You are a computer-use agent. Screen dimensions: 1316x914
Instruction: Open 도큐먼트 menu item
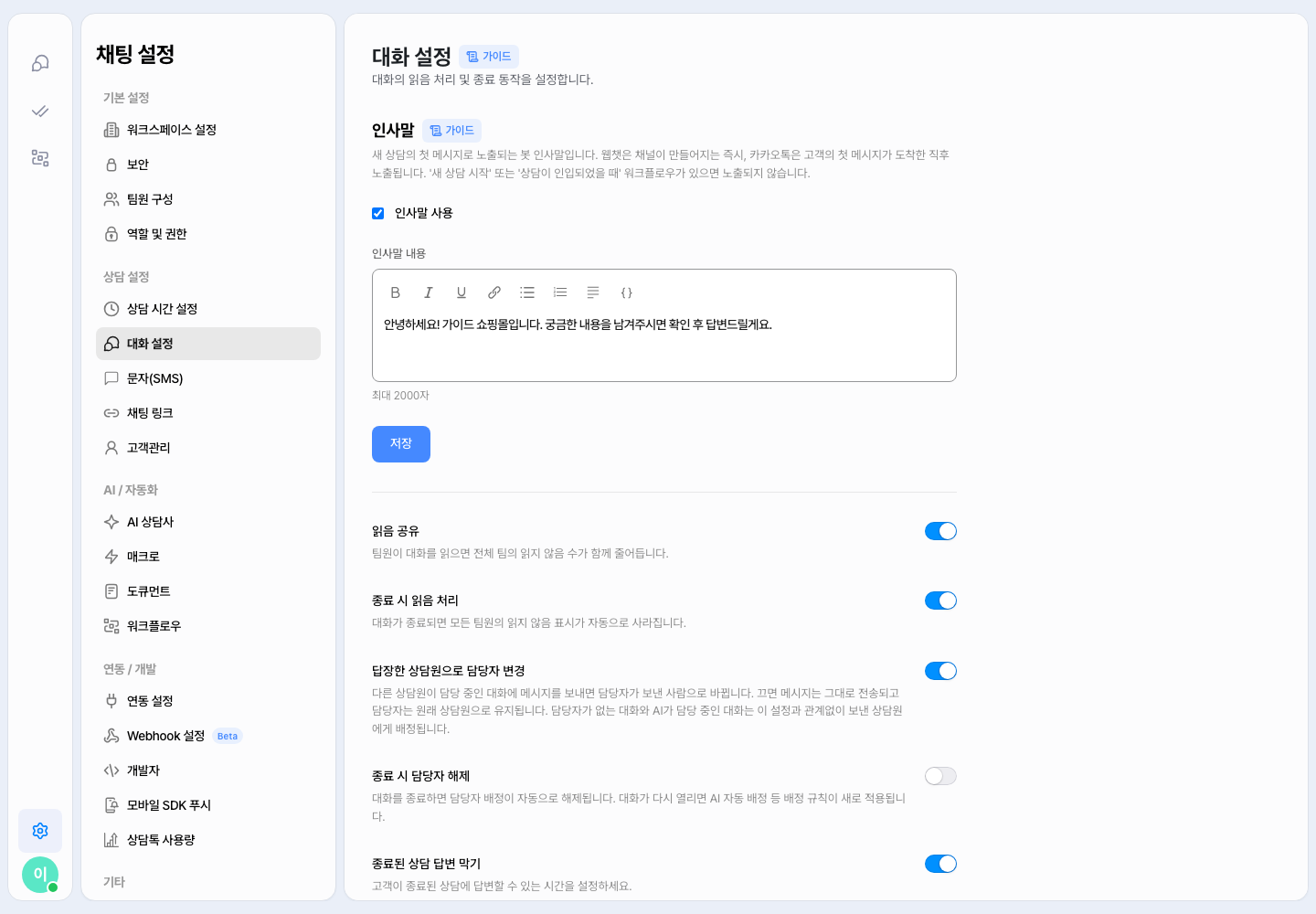(208, 591)
